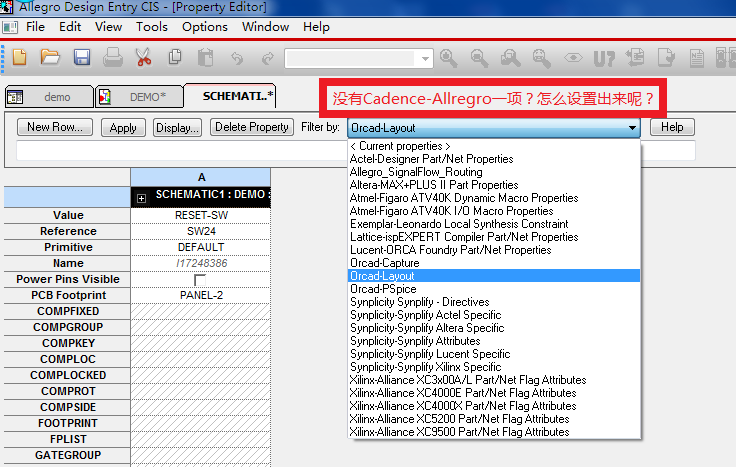This screenshot has height=467, width=736.
Task: Select Actel-Designer Part/Net Properties option
Action: point(494,159)
